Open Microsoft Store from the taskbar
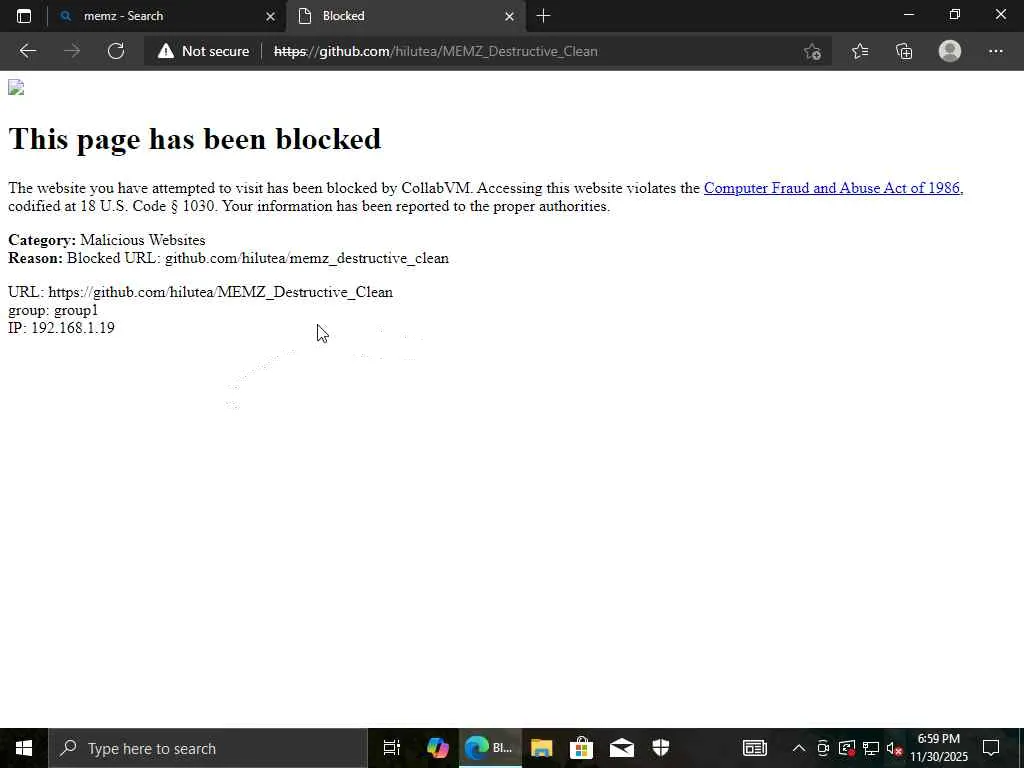1024x768 pixels. (581, 748)
